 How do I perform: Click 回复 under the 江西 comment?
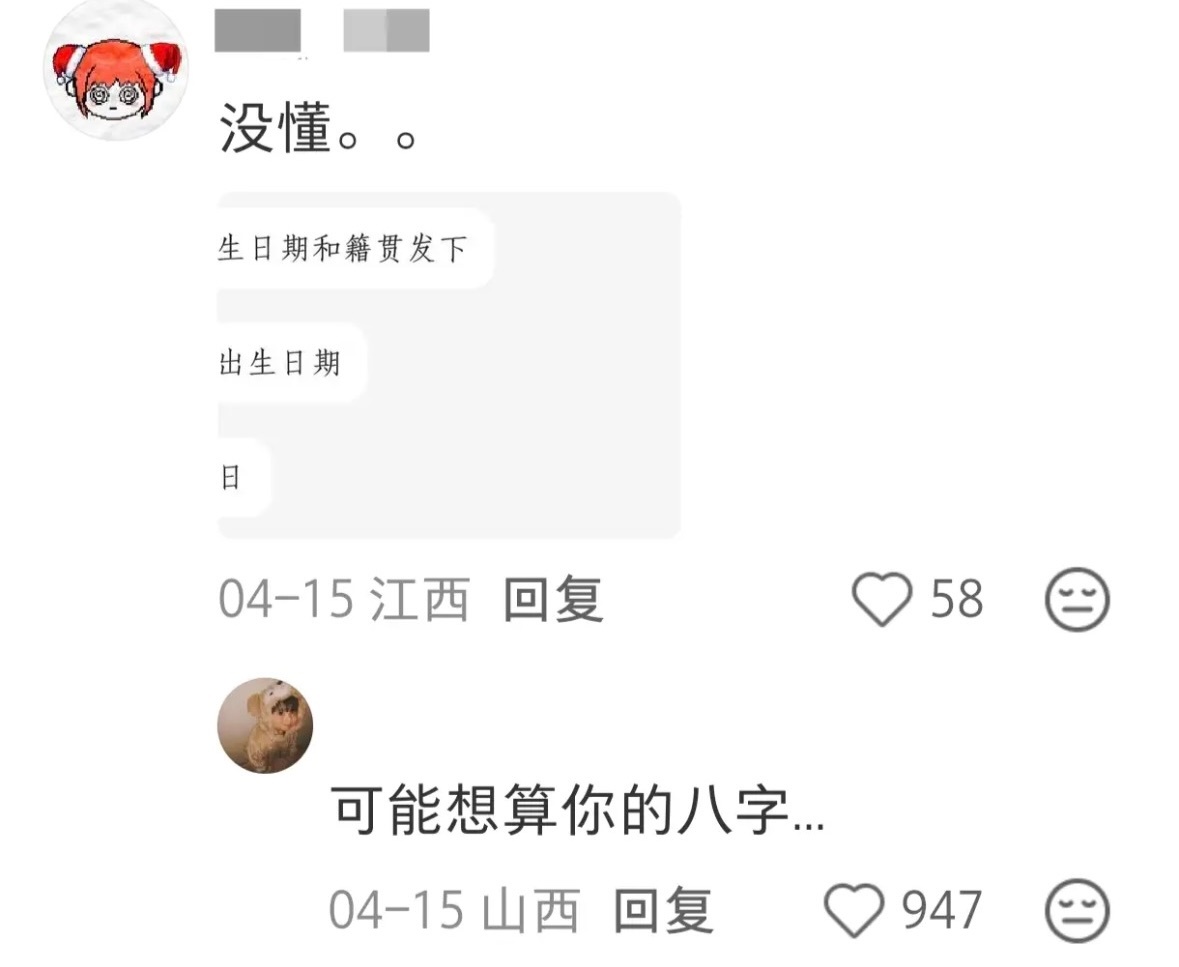pos(553,599)
